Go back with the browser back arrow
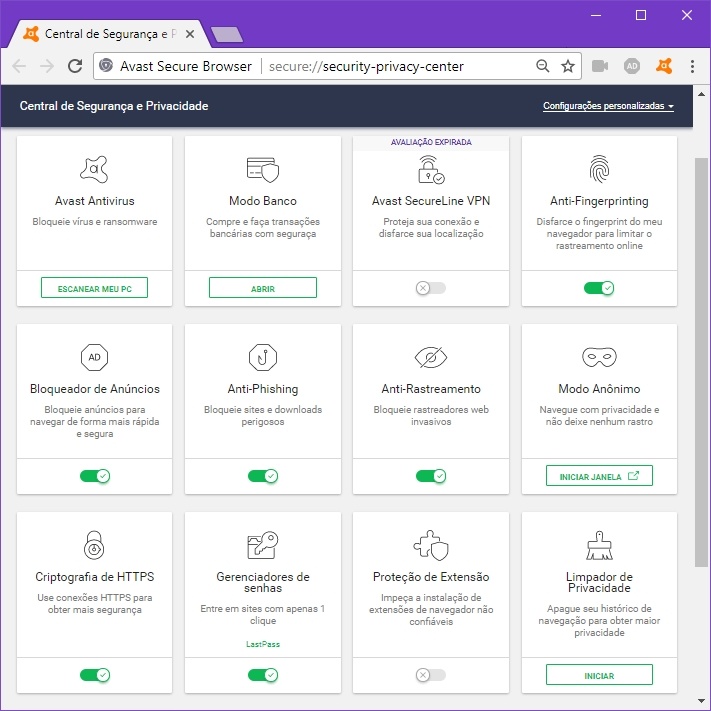Screen dimensions: 711x711 (x=19, y=66)
